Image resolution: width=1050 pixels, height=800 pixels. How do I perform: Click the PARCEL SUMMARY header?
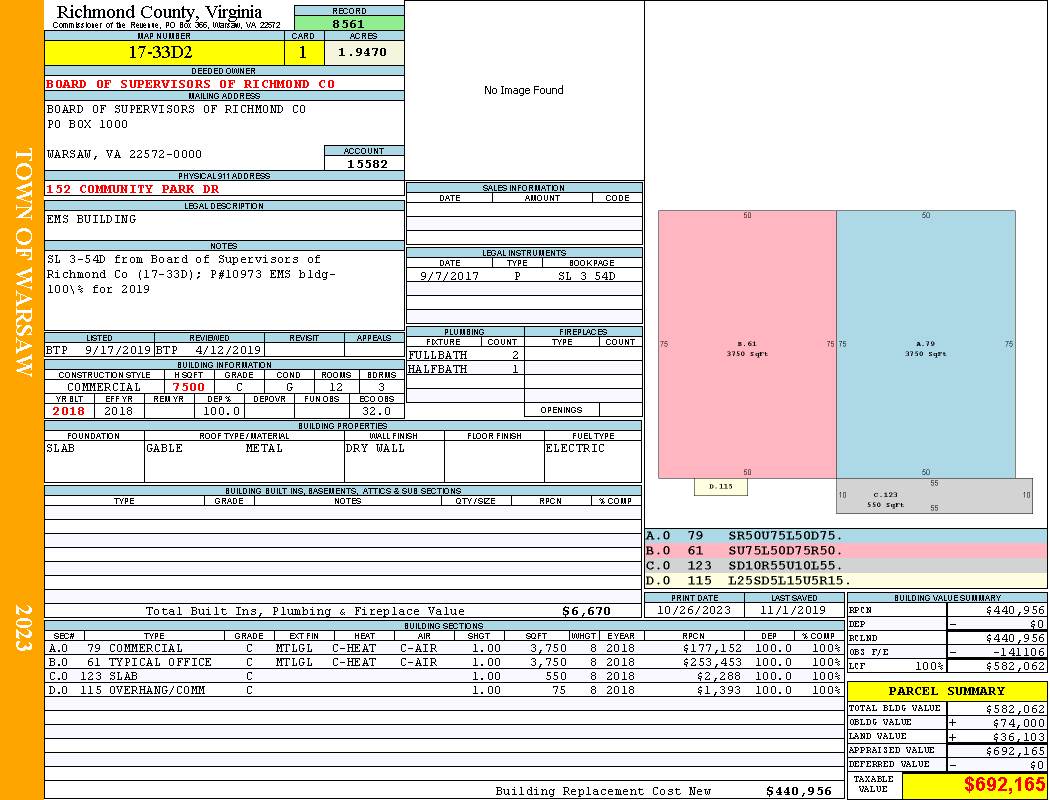tap(946, 691)
